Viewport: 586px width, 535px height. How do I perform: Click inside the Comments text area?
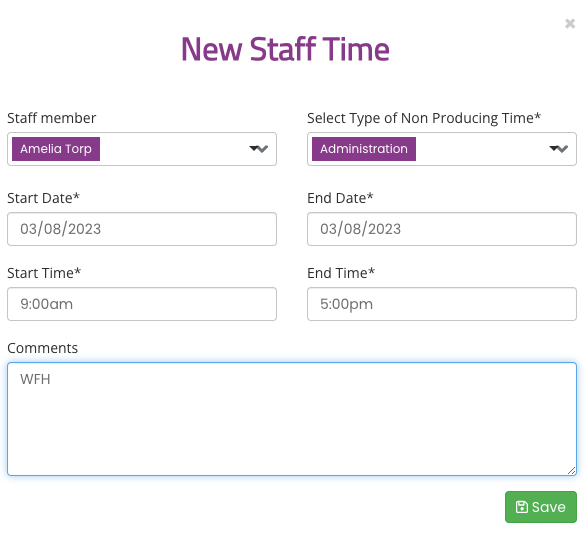click(x=292, y=419)
